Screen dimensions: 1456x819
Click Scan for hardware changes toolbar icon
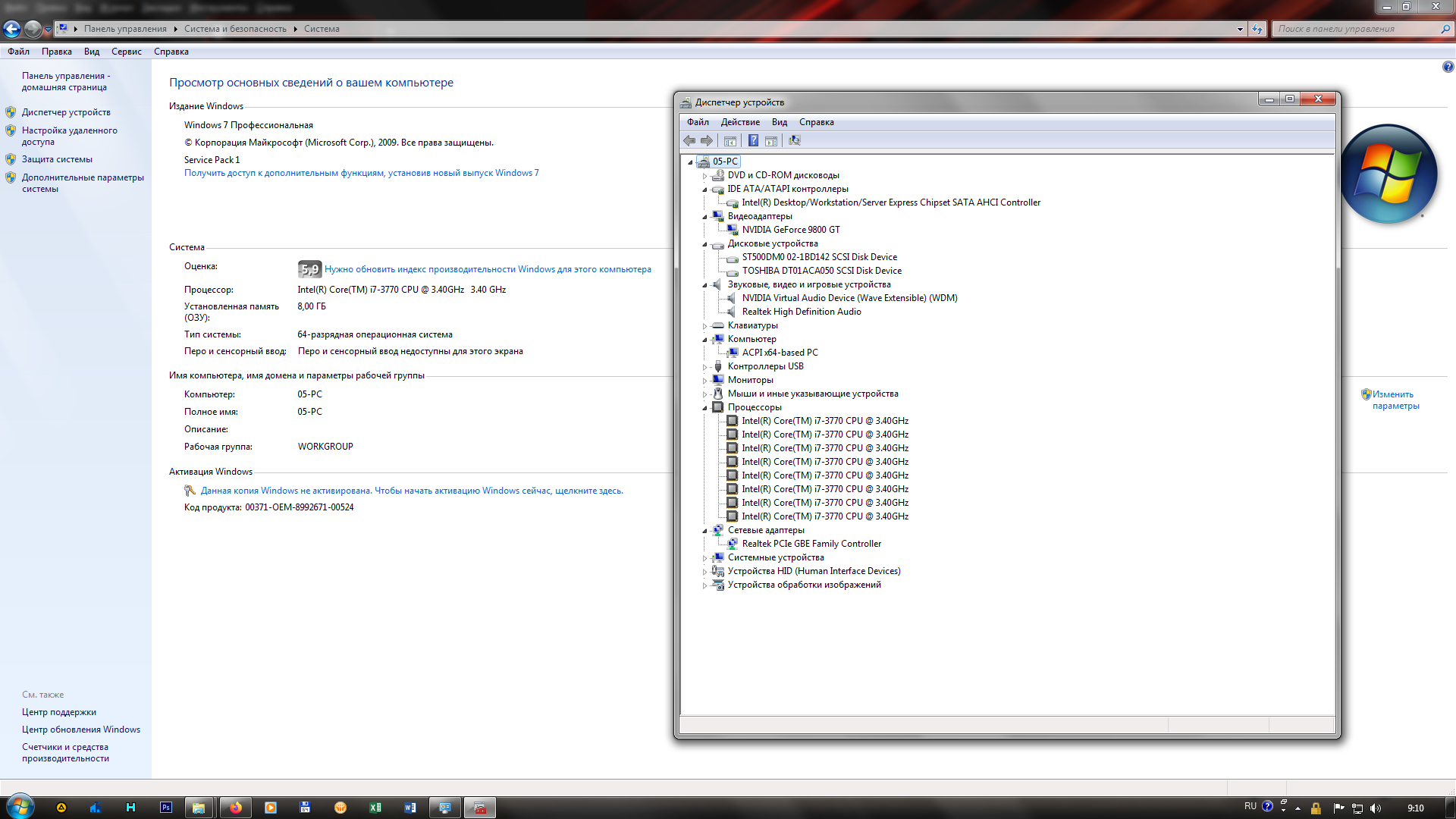click(x=795, y=140)
